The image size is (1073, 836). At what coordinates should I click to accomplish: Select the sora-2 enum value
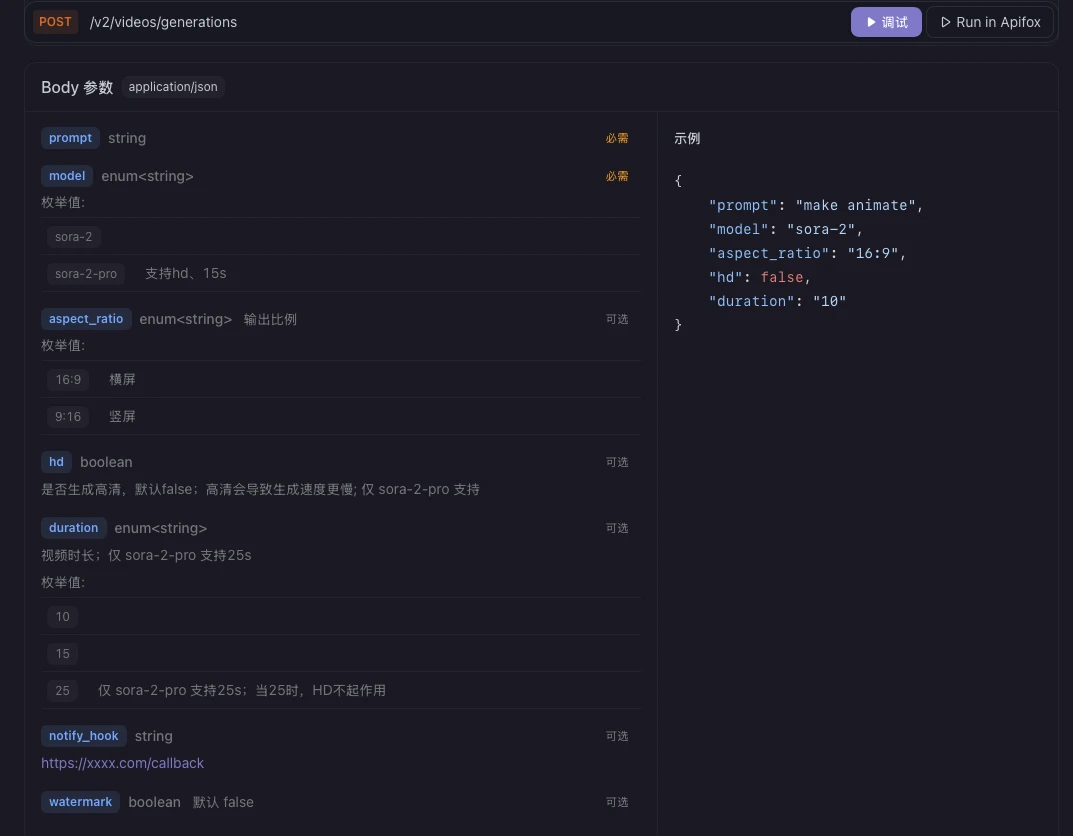[x=73, y=237]
